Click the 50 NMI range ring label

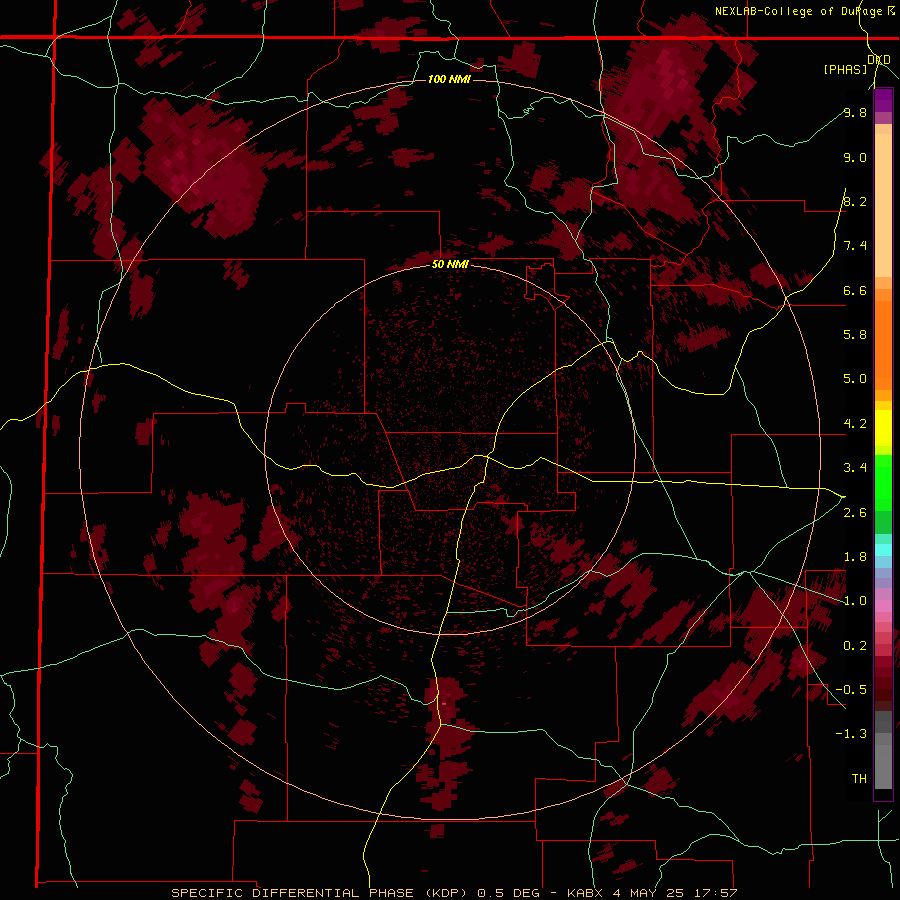point(450,265)
